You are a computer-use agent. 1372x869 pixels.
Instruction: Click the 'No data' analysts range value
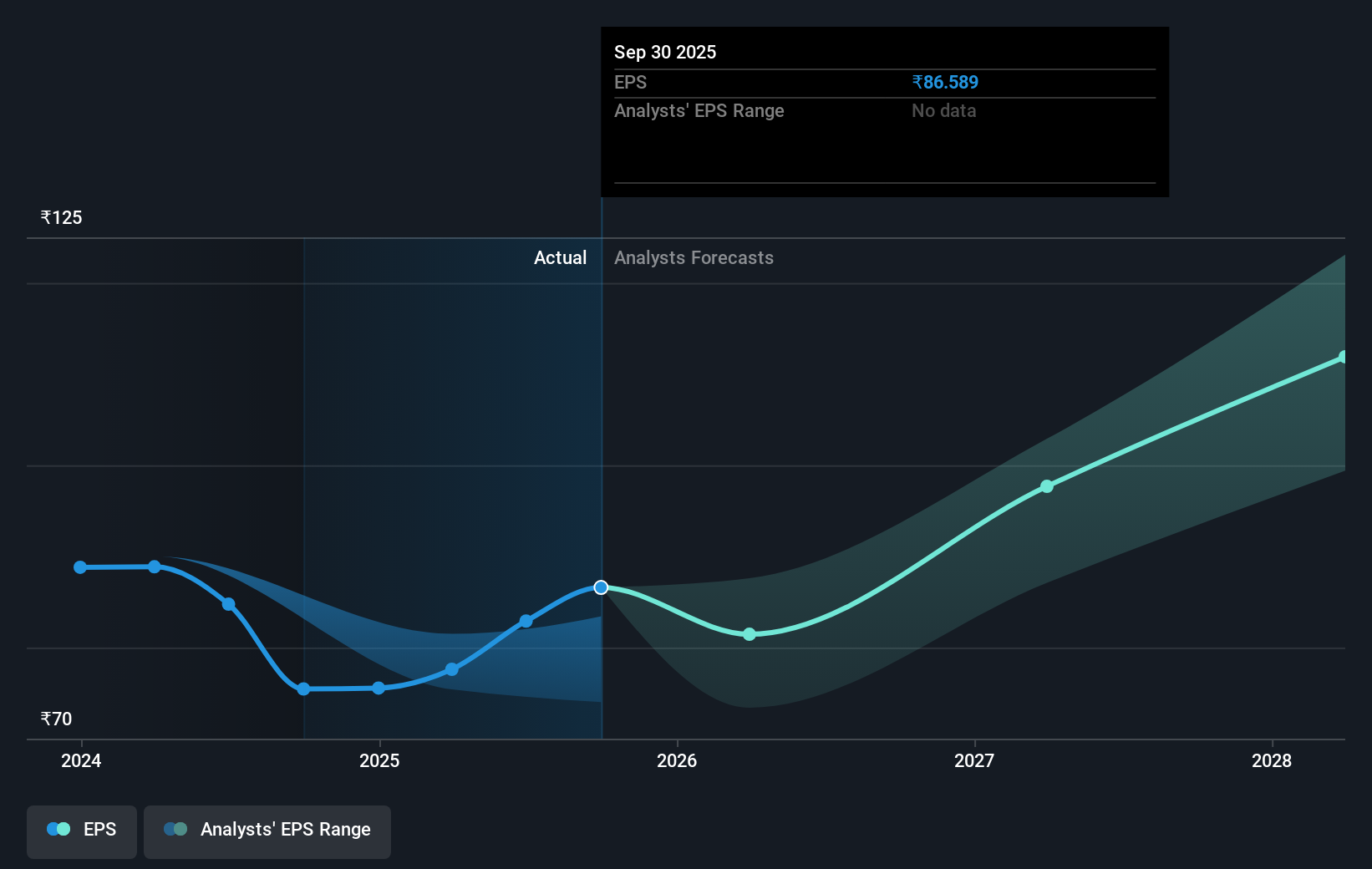tap(944, 111)
